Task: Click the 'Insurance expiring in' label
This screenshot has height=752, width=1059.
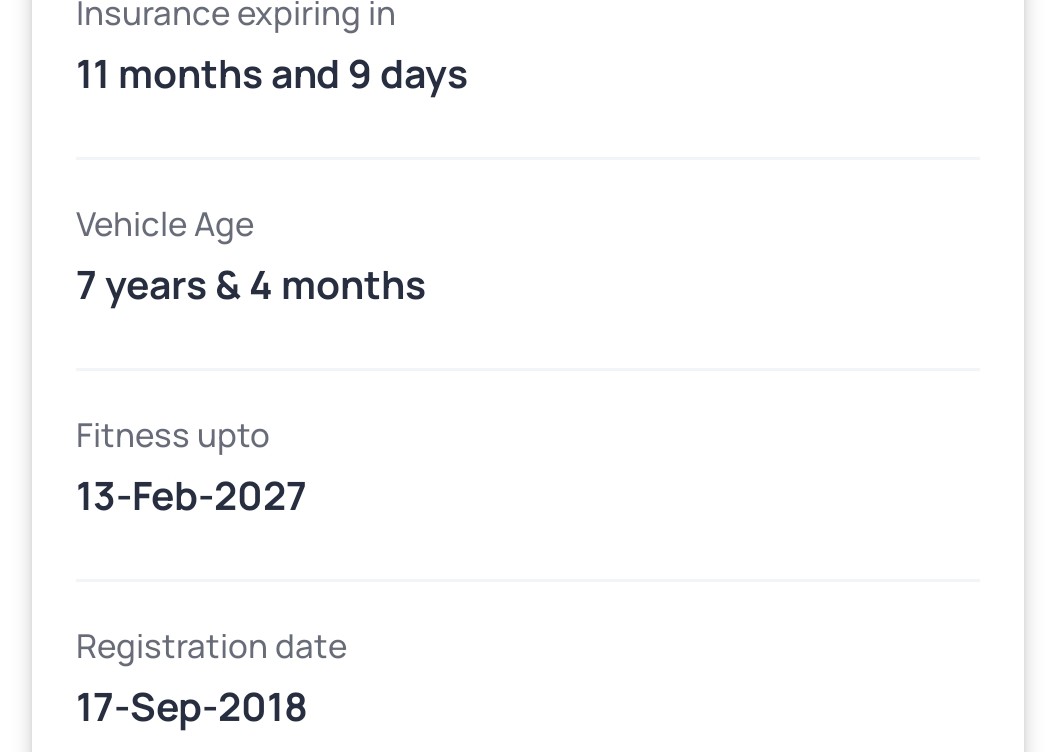Action: pos(235,15)
